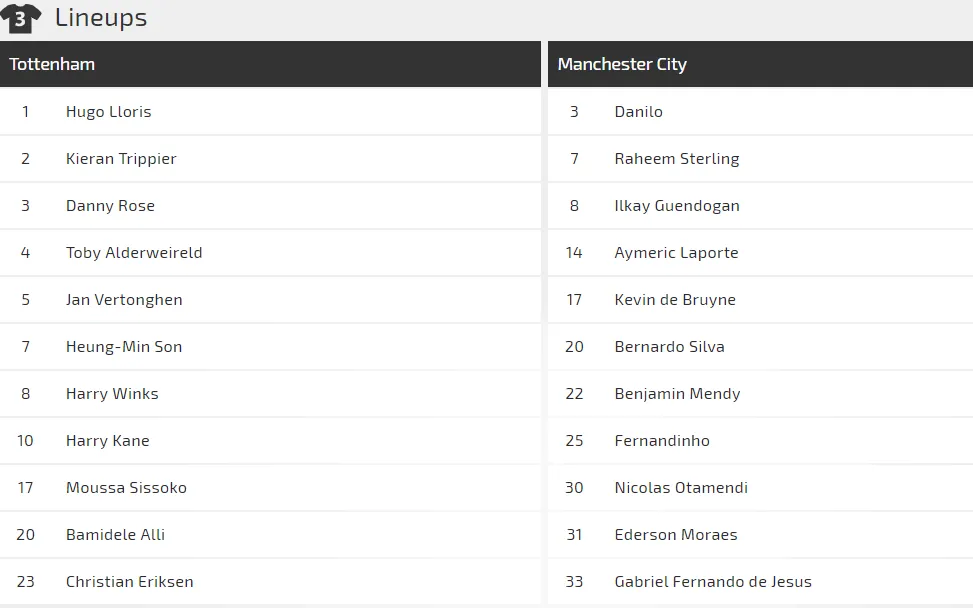
Task: Select Gabriel Fernando de Jesus
Action: pyautogui.click(x=713, y=581)
